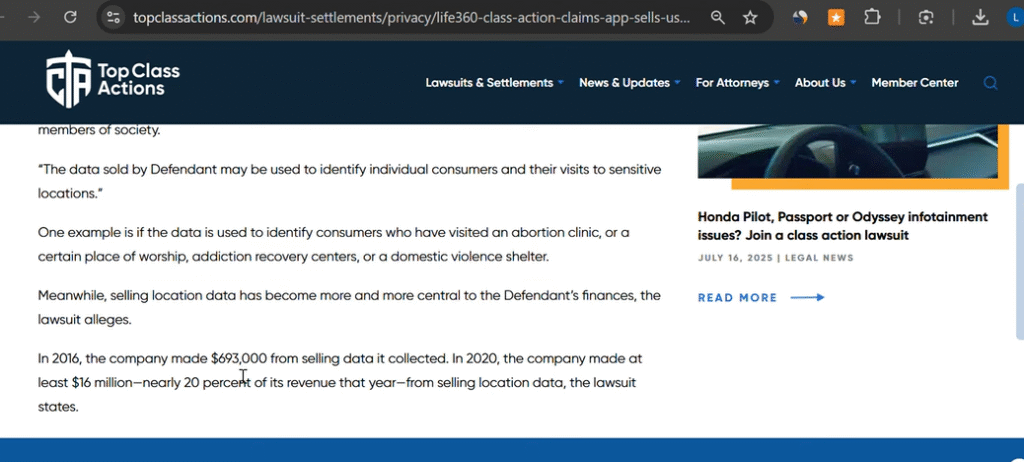Click the site search magnifier icon
1024x462 pixels.
pos(990,83)
